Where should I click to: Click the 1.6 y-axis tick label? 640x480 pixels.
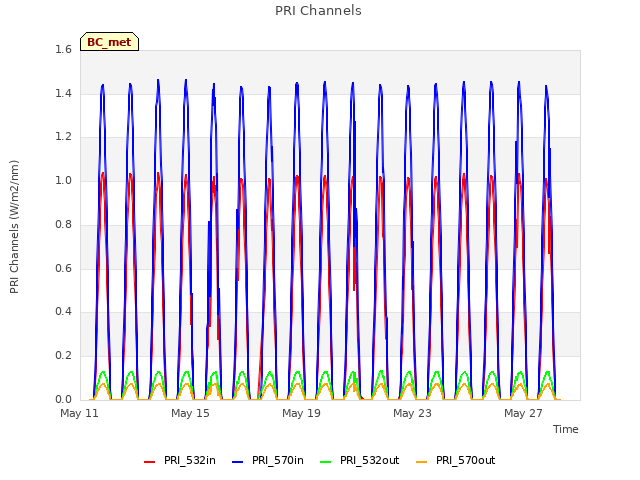[63, 50]
